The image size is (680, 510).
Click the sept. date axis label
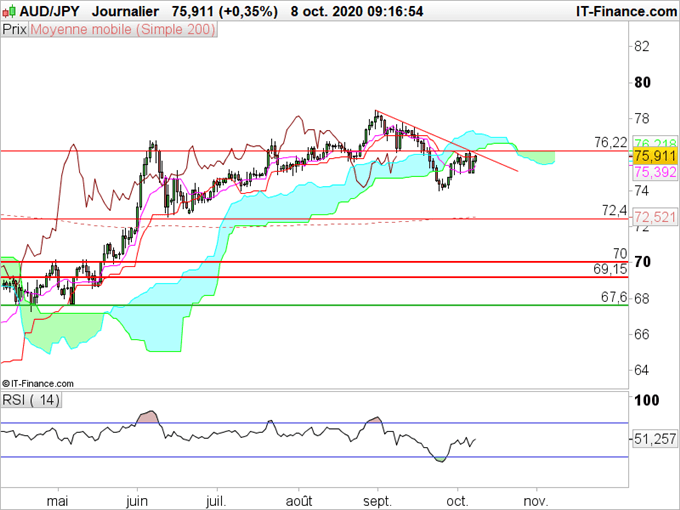377,501
